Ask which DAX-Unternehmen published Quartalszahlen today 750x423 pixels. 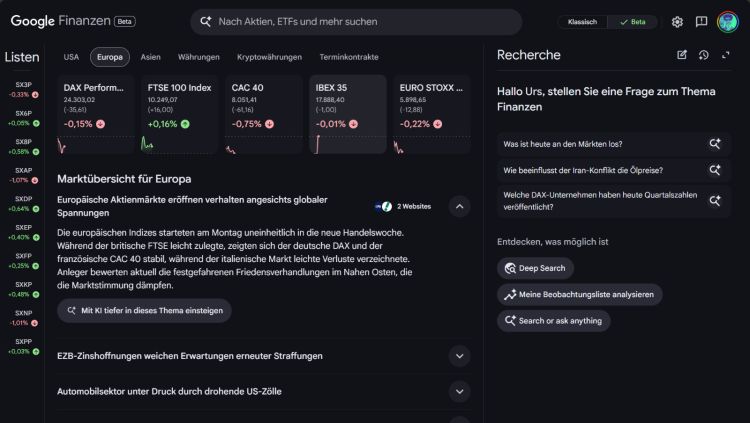(x=614, y=201)
